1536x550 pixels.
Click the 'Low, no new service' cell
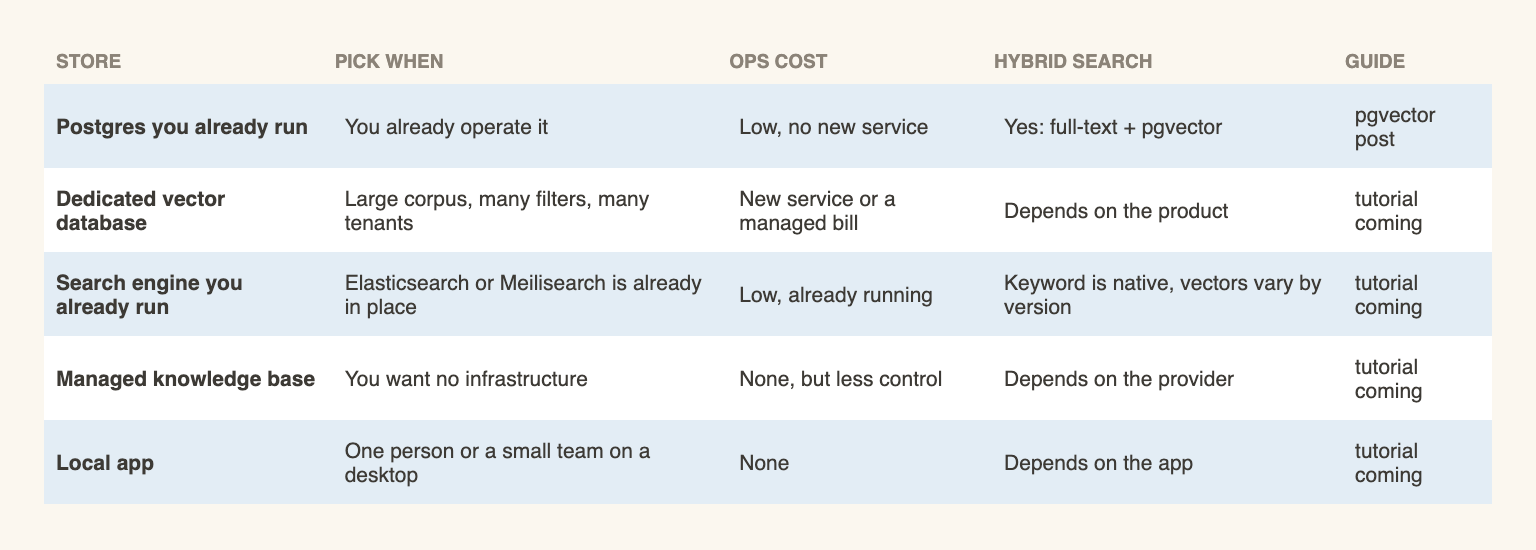coord(833,127)
